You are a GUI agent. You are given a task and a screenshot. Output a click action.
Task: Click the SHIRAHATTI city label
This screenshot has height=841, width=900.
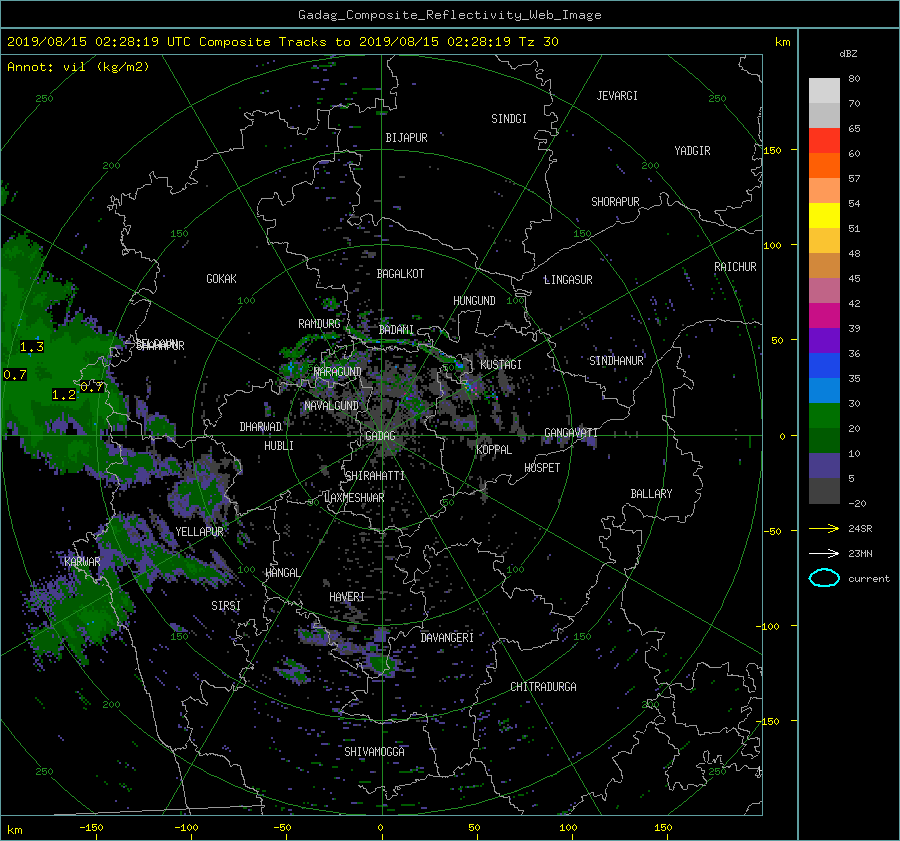pyautogui.click(x=375, y=475)
